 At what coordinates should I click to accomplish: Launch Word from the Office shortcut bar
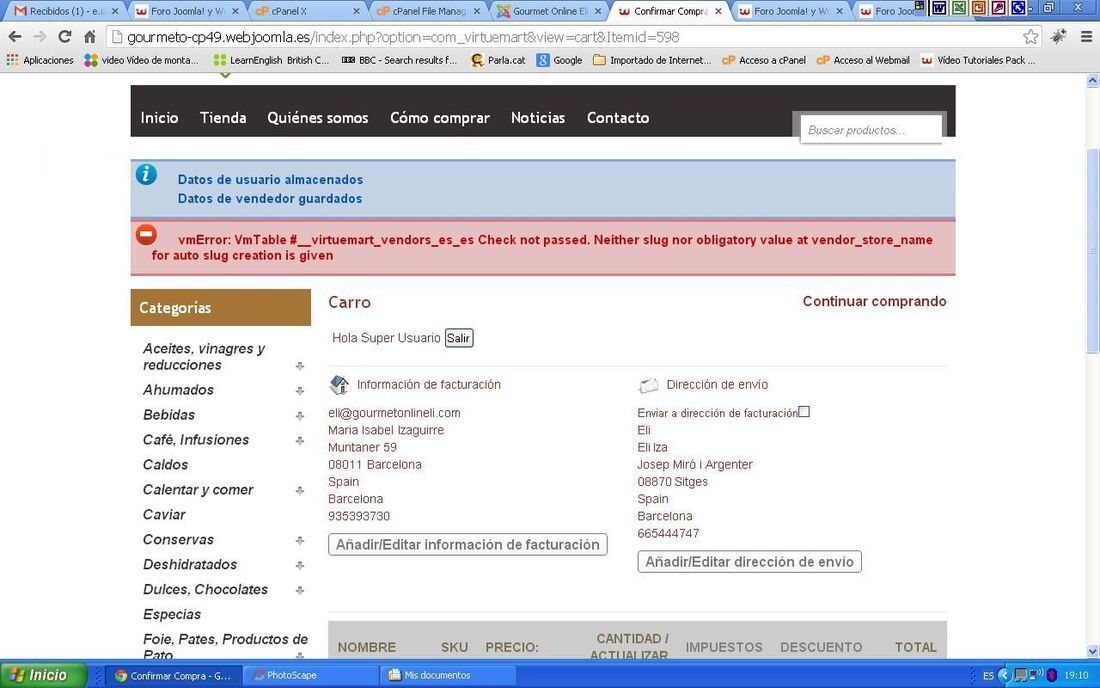[939, 8]
